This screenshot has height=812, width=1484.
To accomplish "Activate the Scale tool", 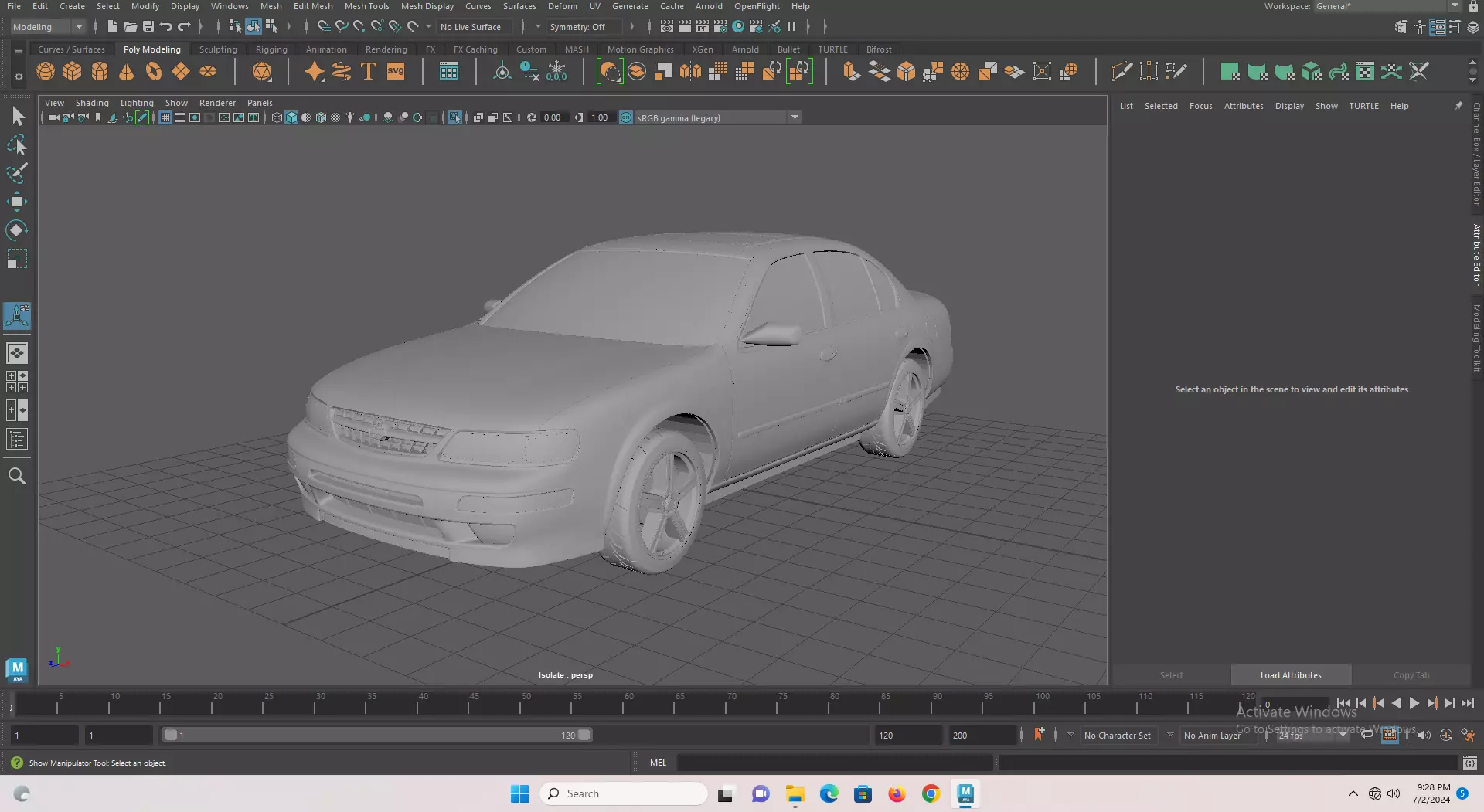I will (x=17, y=259).
